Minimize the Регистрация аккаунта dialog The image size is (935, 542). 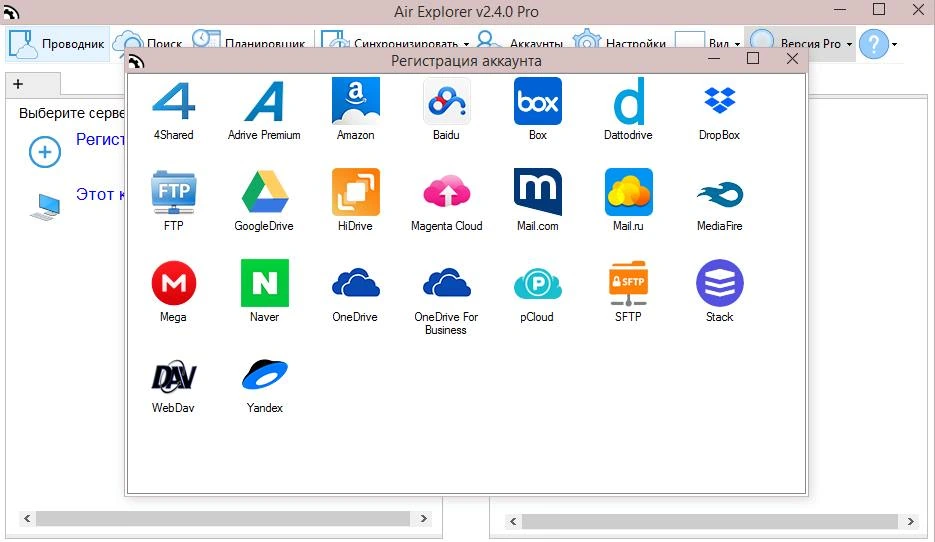(714, 58)
